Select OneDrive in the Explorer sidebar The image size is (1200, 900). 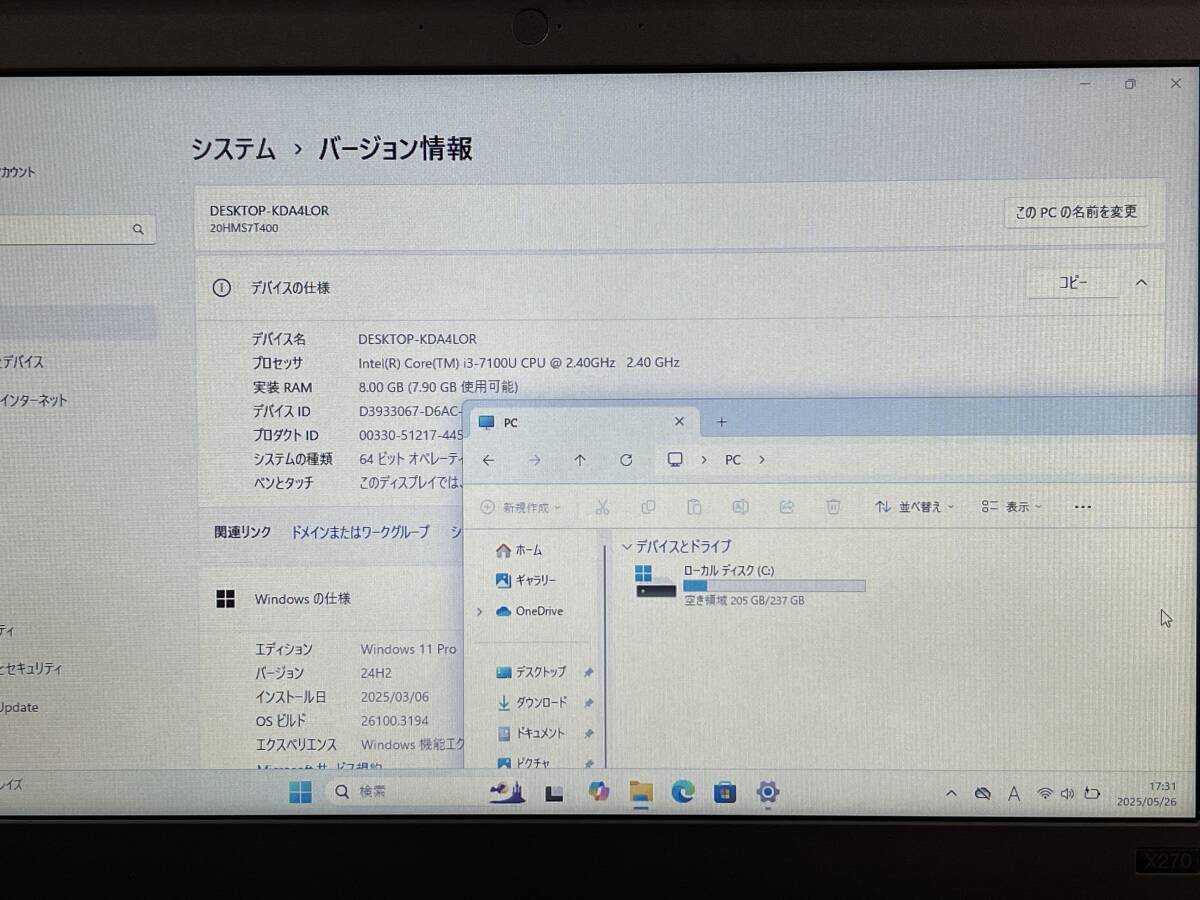529,611
